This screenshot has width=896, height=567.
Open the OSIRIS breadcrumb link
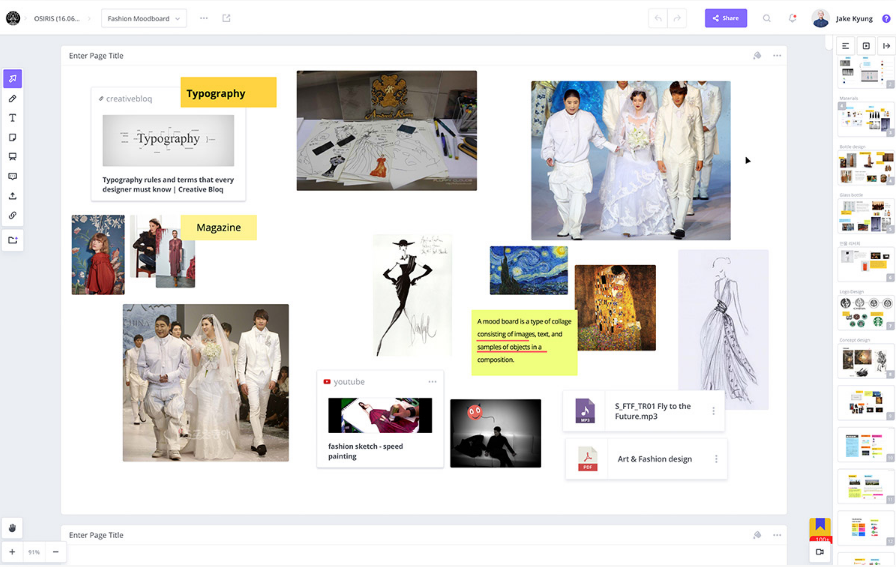(x=57, y=18)
